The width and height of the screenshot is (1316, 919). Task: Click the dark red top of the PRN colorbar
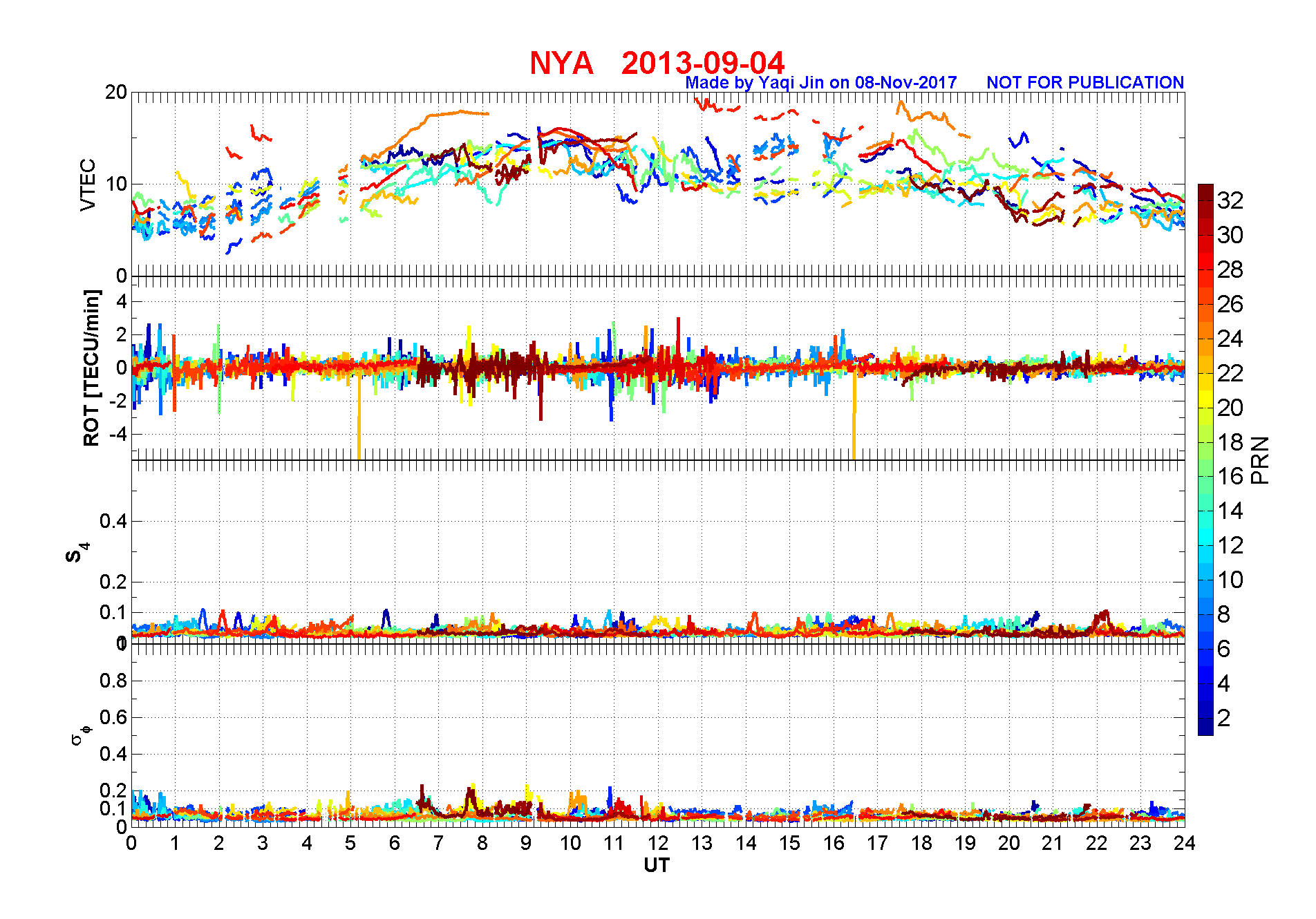[x=1205, y=192]
